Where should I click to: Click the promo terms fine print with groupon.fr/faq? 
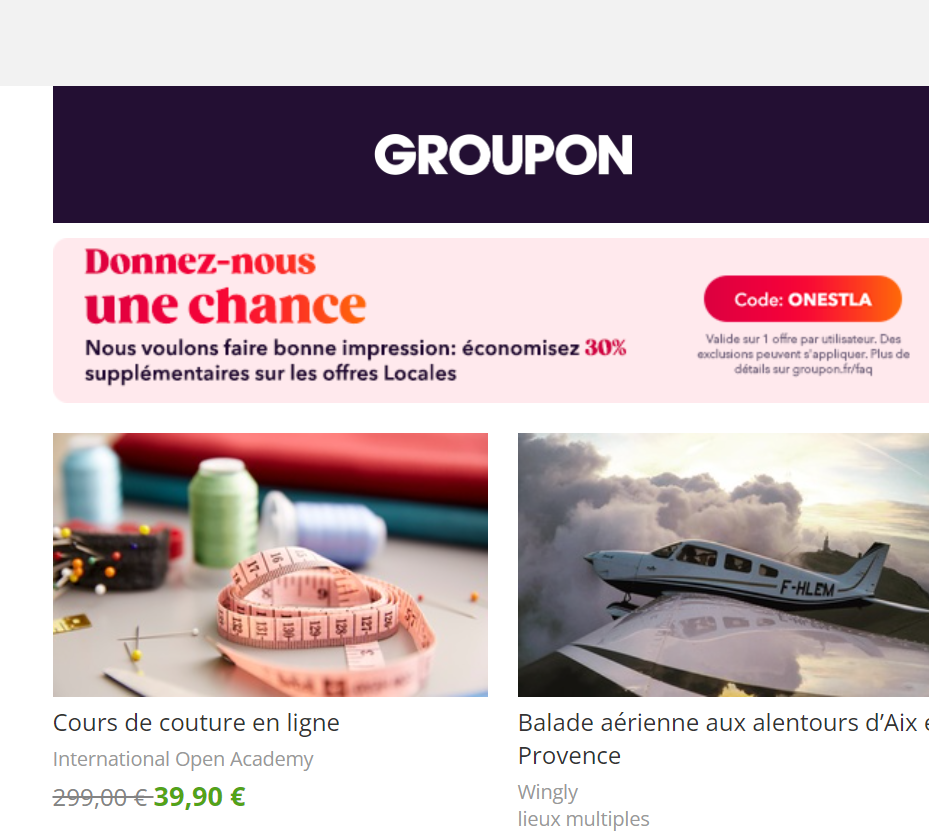tap(803, 354)
